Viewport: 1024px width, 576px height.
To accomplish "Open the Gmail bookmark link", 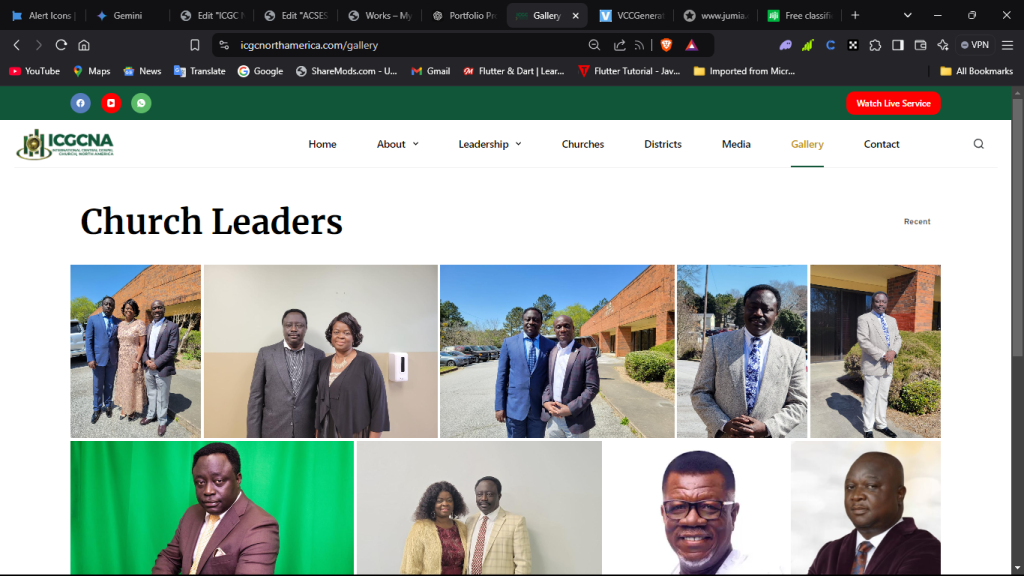I will [x=431, y=71].
